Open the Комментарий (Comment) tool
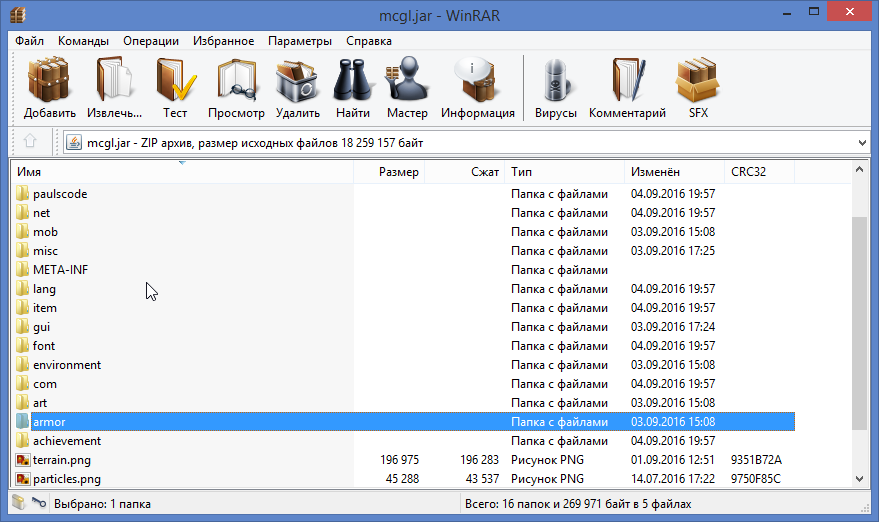The width and height of the screenshot is (879, 522). tap(627, 87)
